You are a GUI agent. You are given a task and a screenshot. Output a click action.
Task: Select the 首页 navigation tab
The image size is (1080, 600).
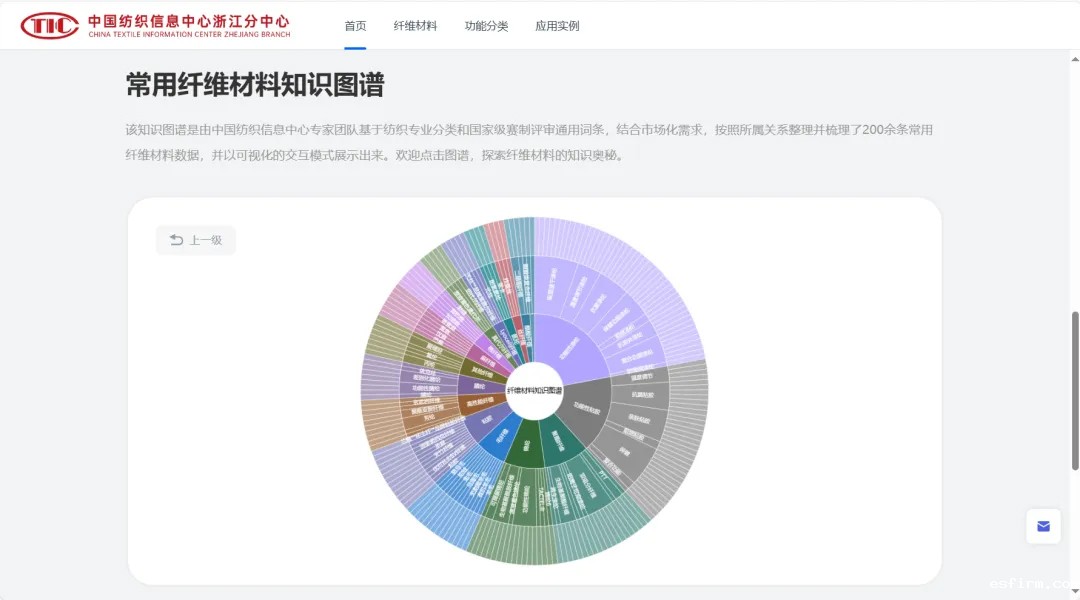point(355,26)
